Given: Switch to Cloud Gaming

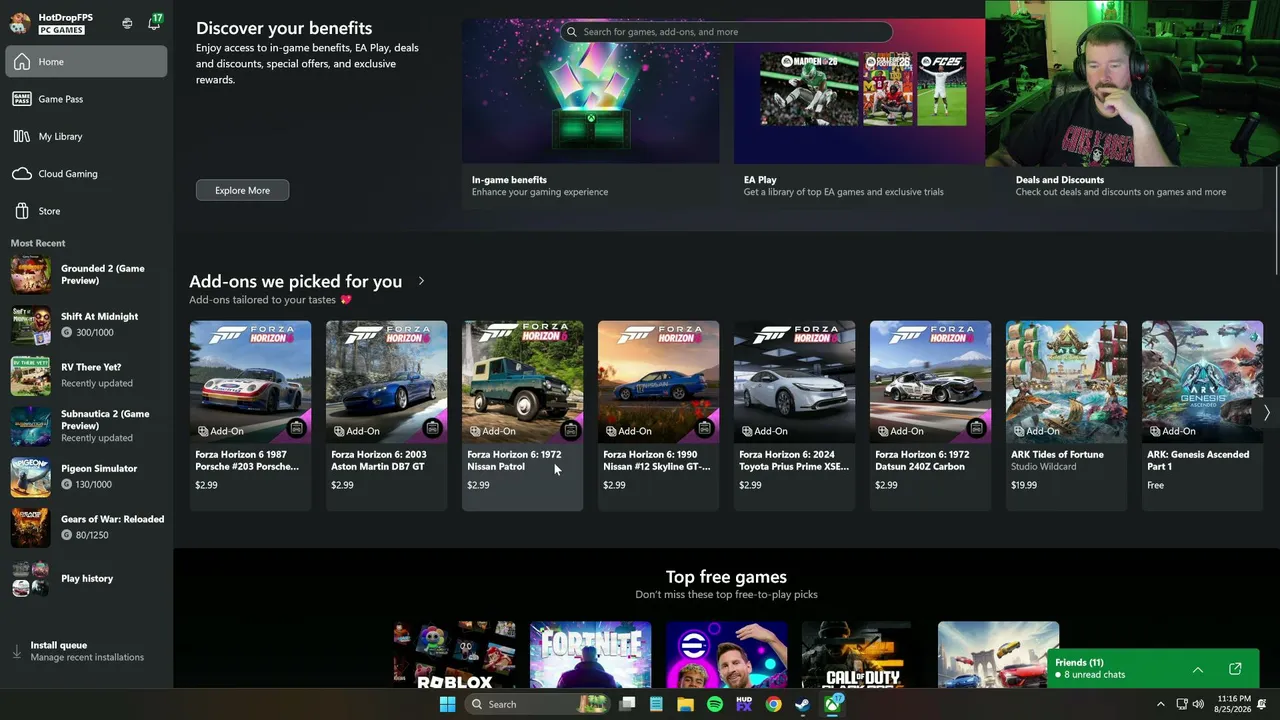Looking at the screenshot, I should tap(86, 174).
